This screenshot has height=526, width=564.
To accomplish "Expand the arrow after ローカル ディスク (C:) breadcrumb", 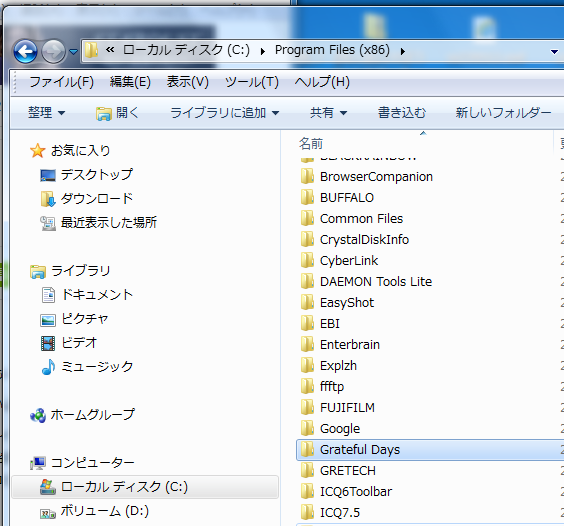I will click(263, 52).
